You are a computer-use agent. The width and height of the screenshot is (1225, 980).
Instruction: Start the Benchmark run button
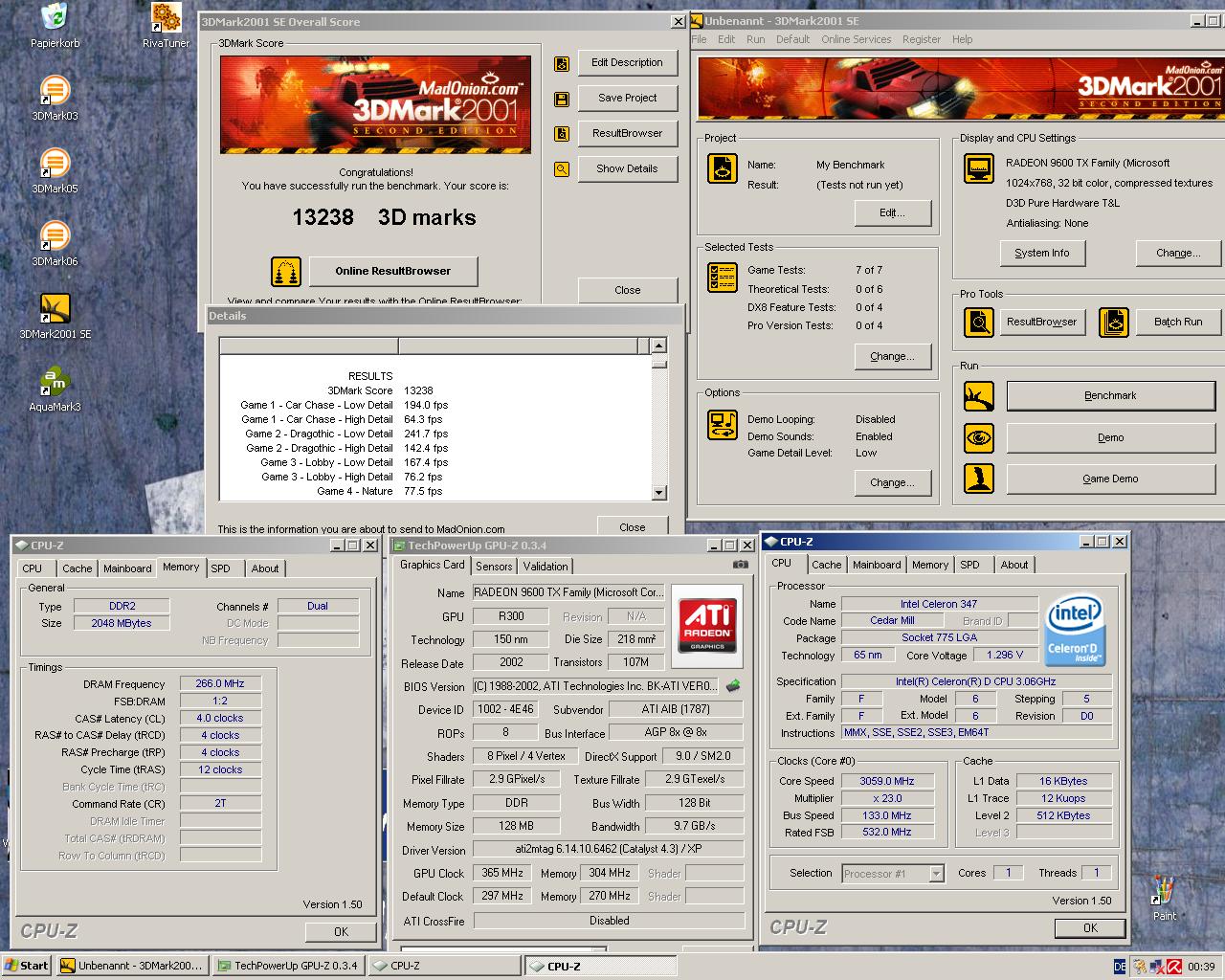(x=1110, y=396)
